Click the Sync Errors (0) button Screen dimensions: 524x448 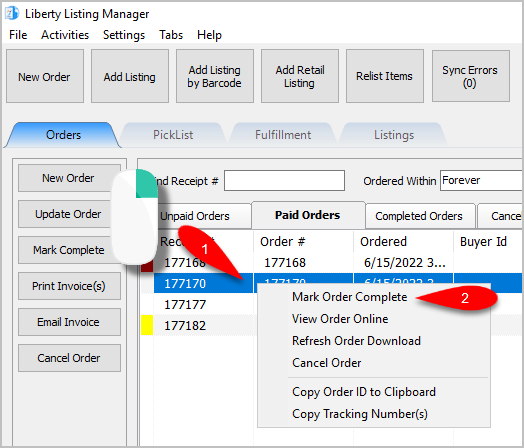pyautogui.click(x=471, y=76)
